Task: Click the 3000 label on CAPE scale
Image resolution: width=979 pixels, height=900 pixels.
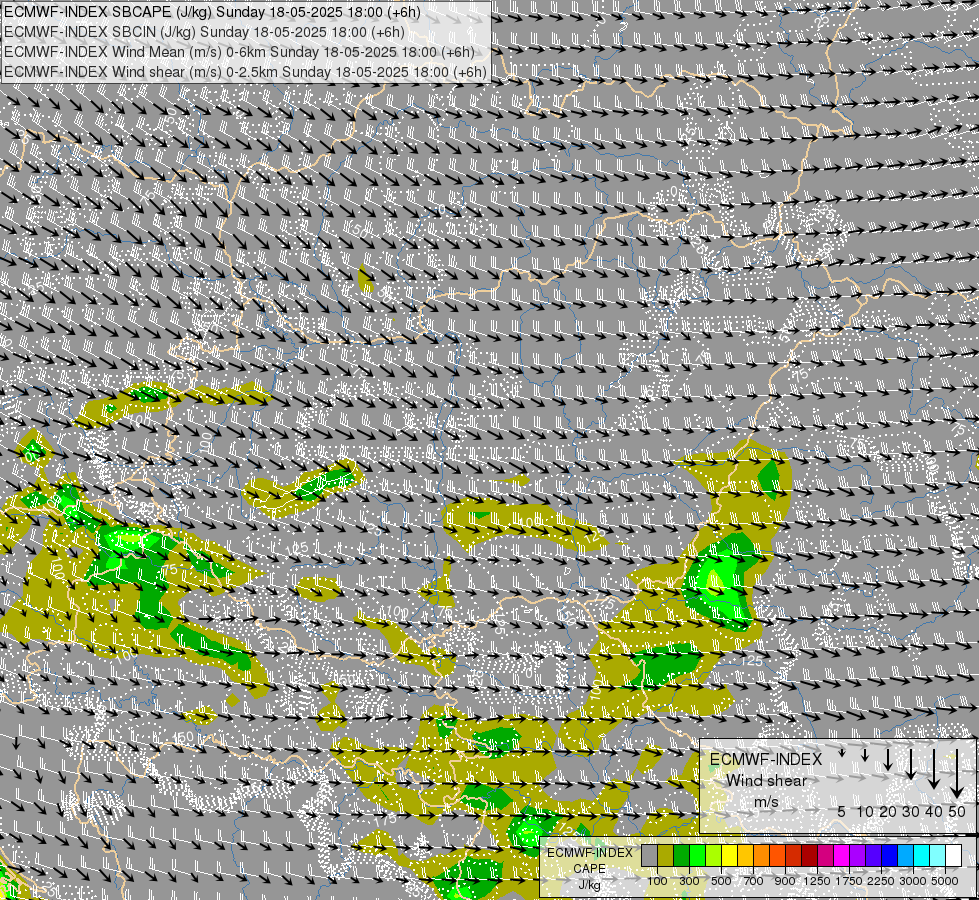Action: click(x=913, y=881)
